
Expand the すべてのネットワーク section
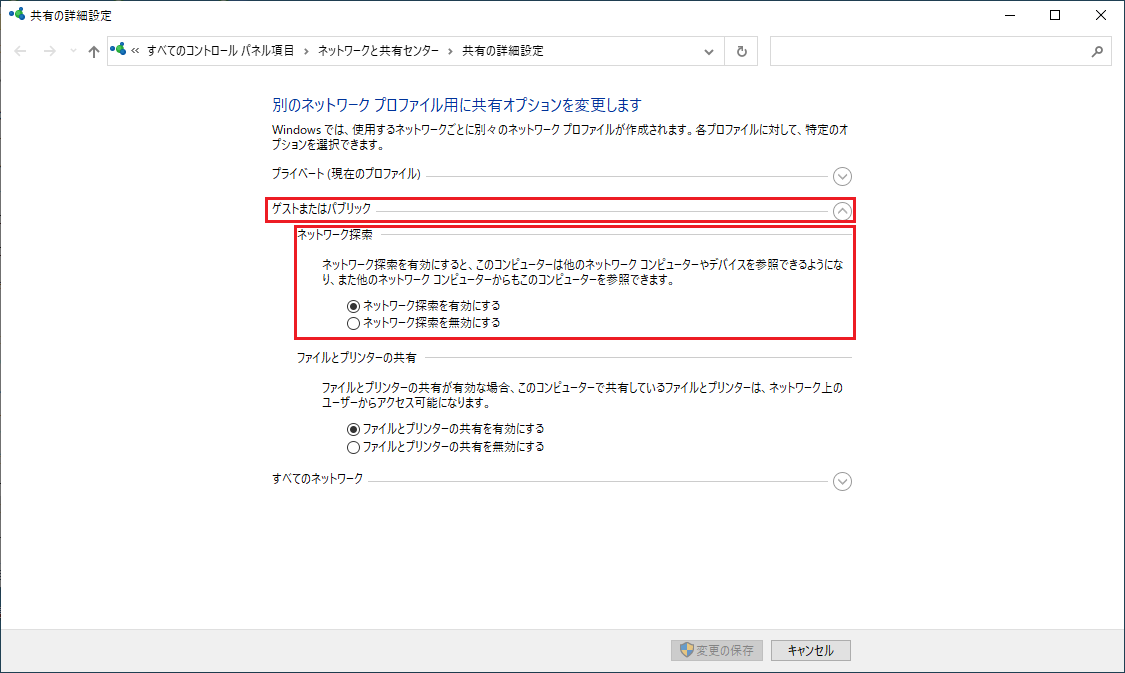[x=842, y=481]
